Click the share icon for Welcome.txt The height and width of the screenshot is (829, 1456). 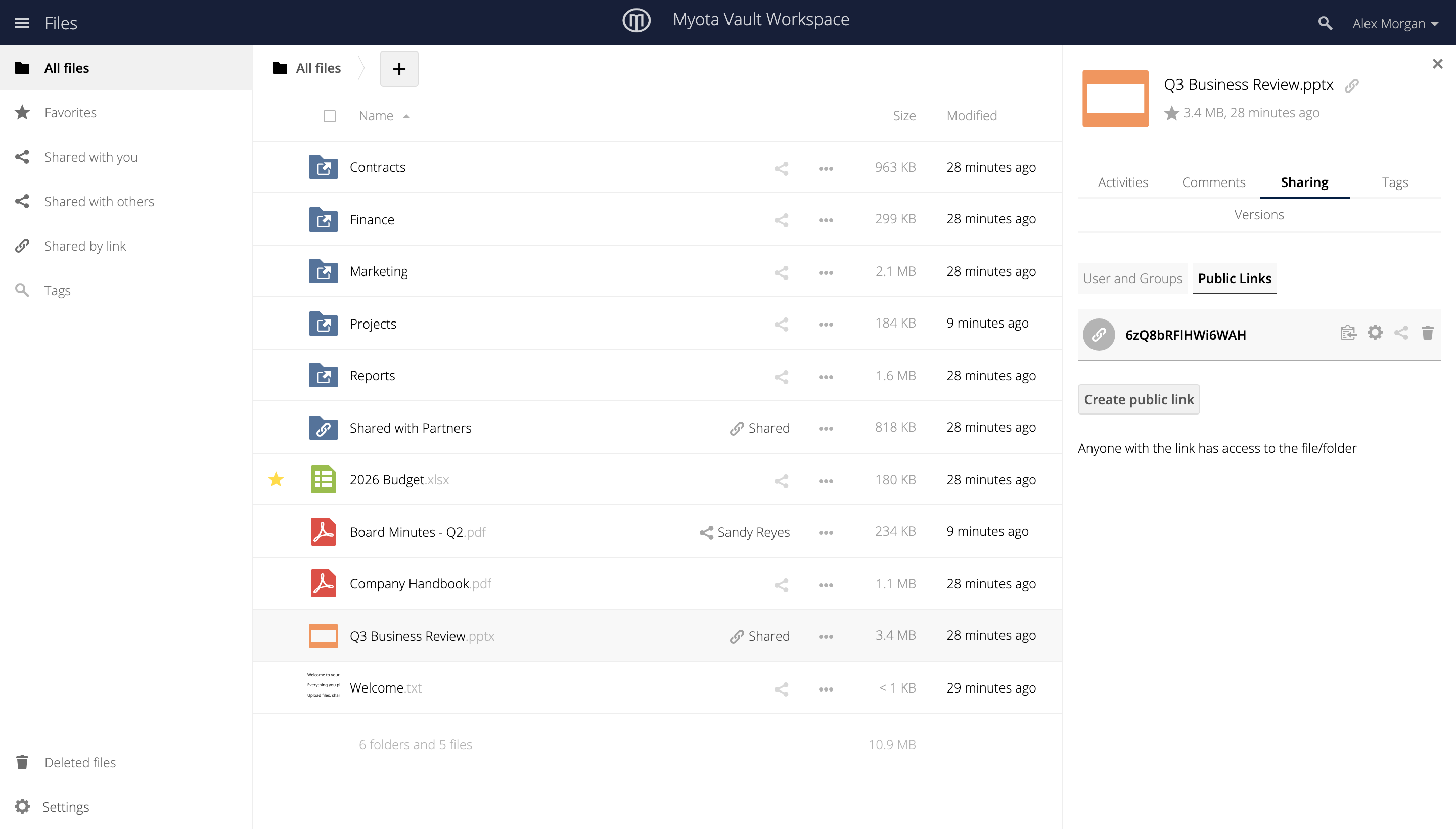click(x=781, y=689)
